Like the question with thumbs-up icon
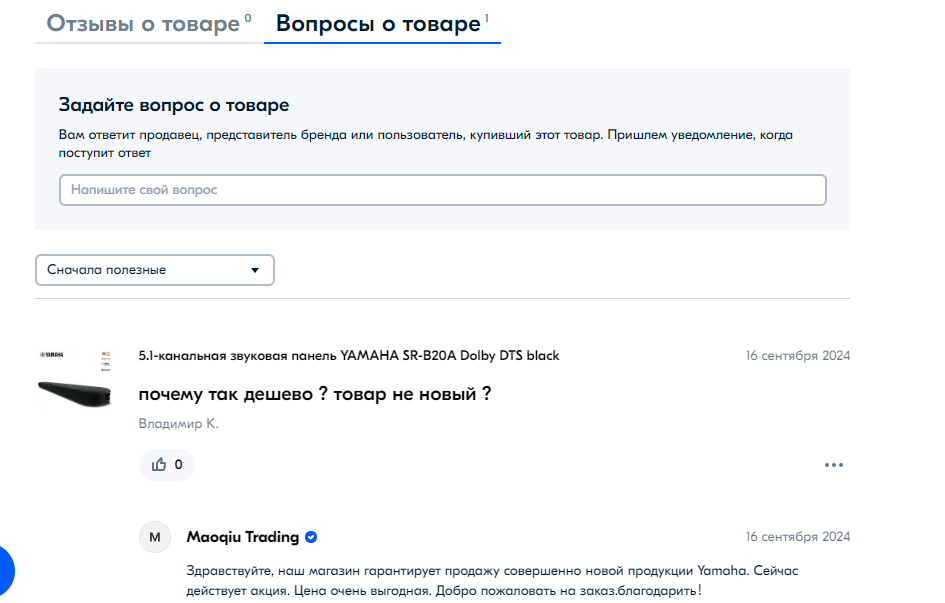The height and width of the screenshot is (603, 945). 166,464
